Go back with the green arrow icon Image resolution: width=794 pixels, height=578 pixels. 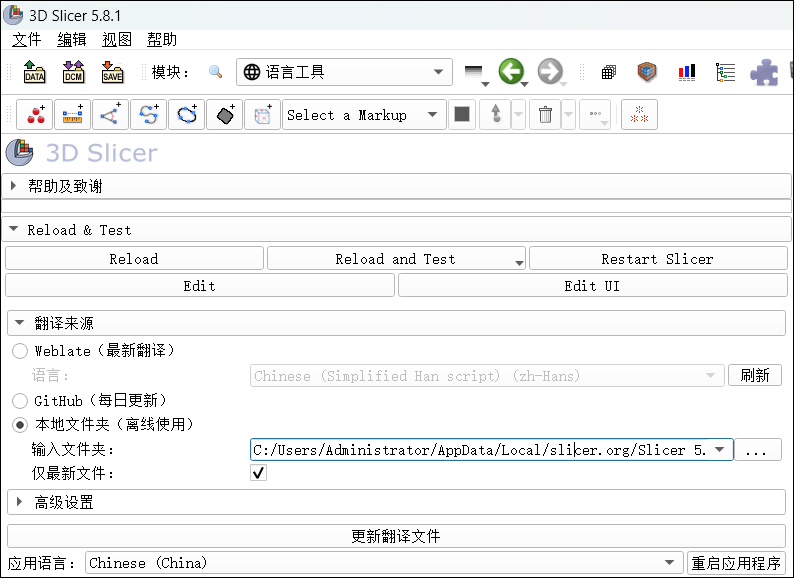[x=511, y=72]
